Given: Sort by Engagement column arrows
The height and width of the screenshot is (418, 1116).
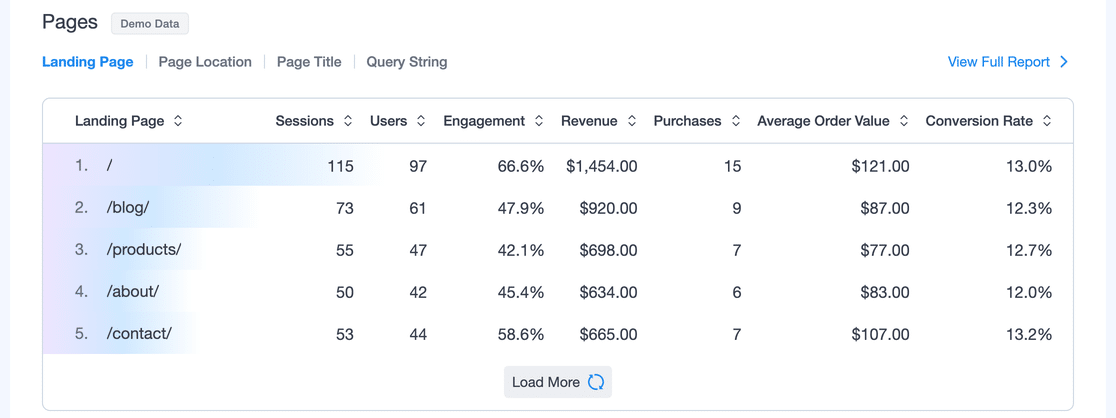Looking at the screenshot, I should (x=539, y=121).
